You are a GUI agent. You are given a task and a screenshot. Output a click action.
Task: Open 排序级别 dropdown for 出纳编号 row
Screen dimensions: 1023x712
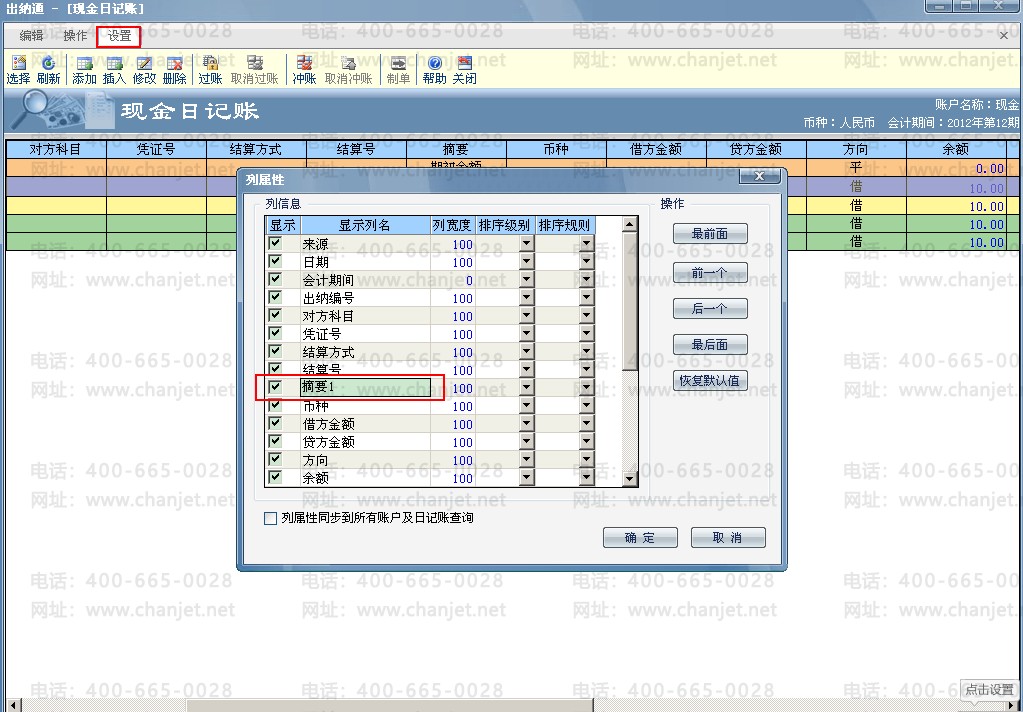coord(527,298)
